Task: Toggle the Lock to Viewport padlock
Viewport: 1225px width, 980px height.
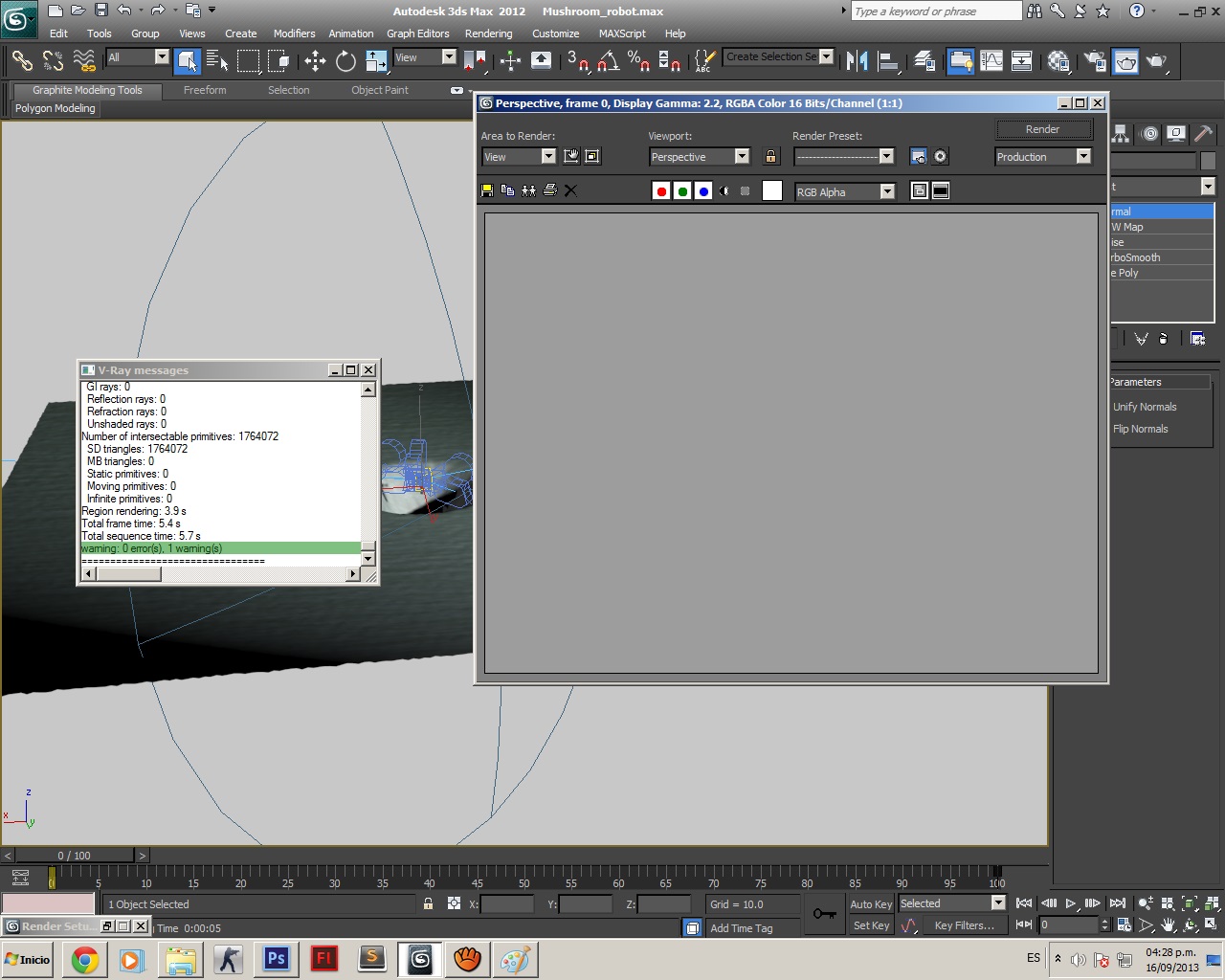Action: click(771, 156)
